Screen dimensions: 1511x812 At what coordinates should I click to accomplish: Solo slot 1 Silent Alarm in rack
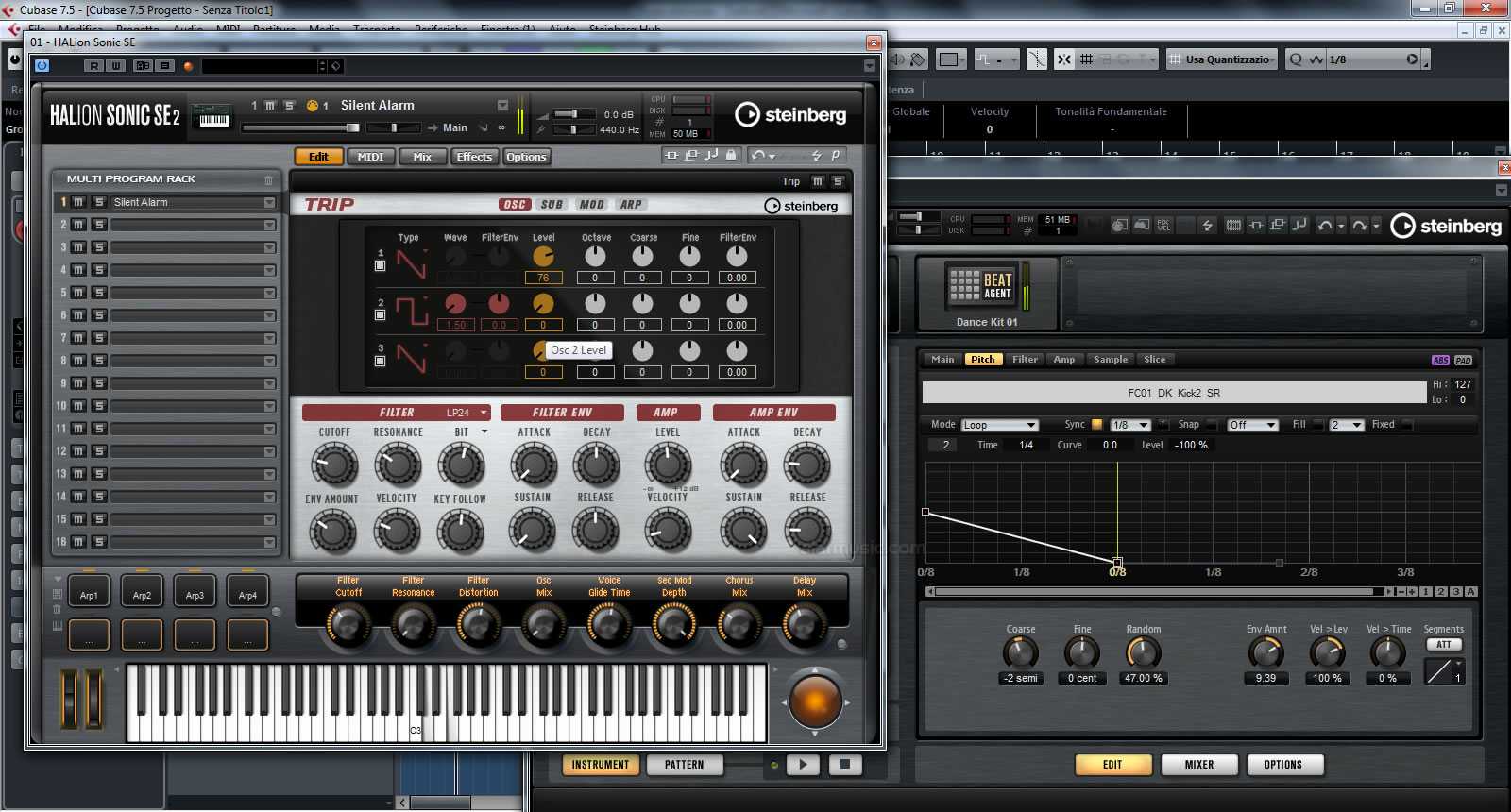pyautogui.click(x=99, y=202)
